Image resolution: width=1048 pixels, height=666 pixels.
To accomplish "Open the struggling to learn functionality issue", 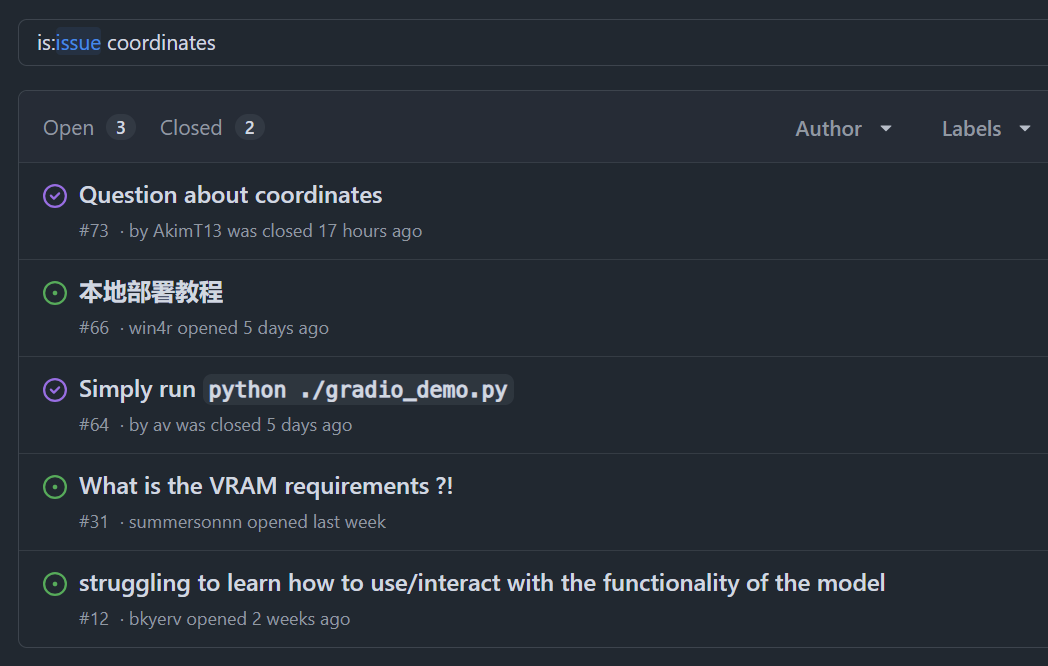I will [482, 583].
